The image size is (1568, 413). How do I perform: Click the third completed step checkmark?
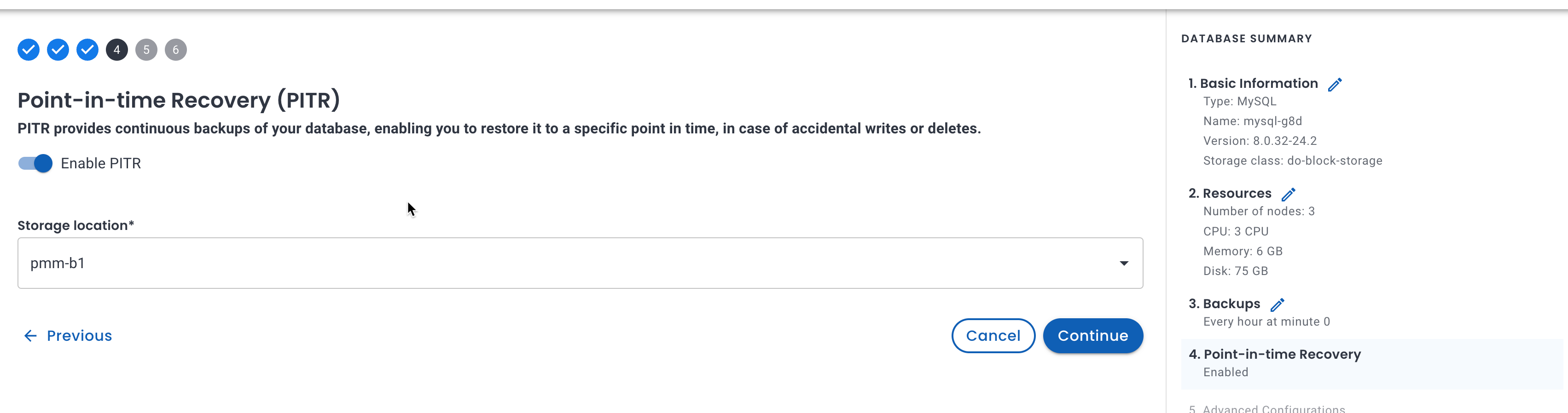(x=87, y=49)
